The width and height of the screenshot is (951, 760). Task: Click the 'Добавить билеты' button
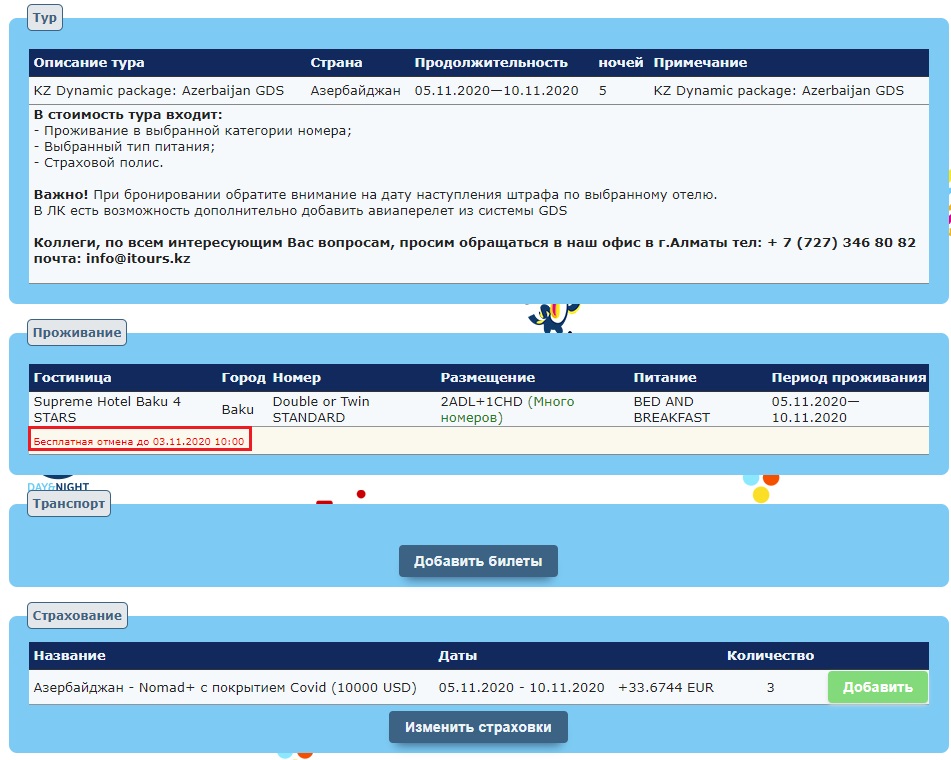478,561
